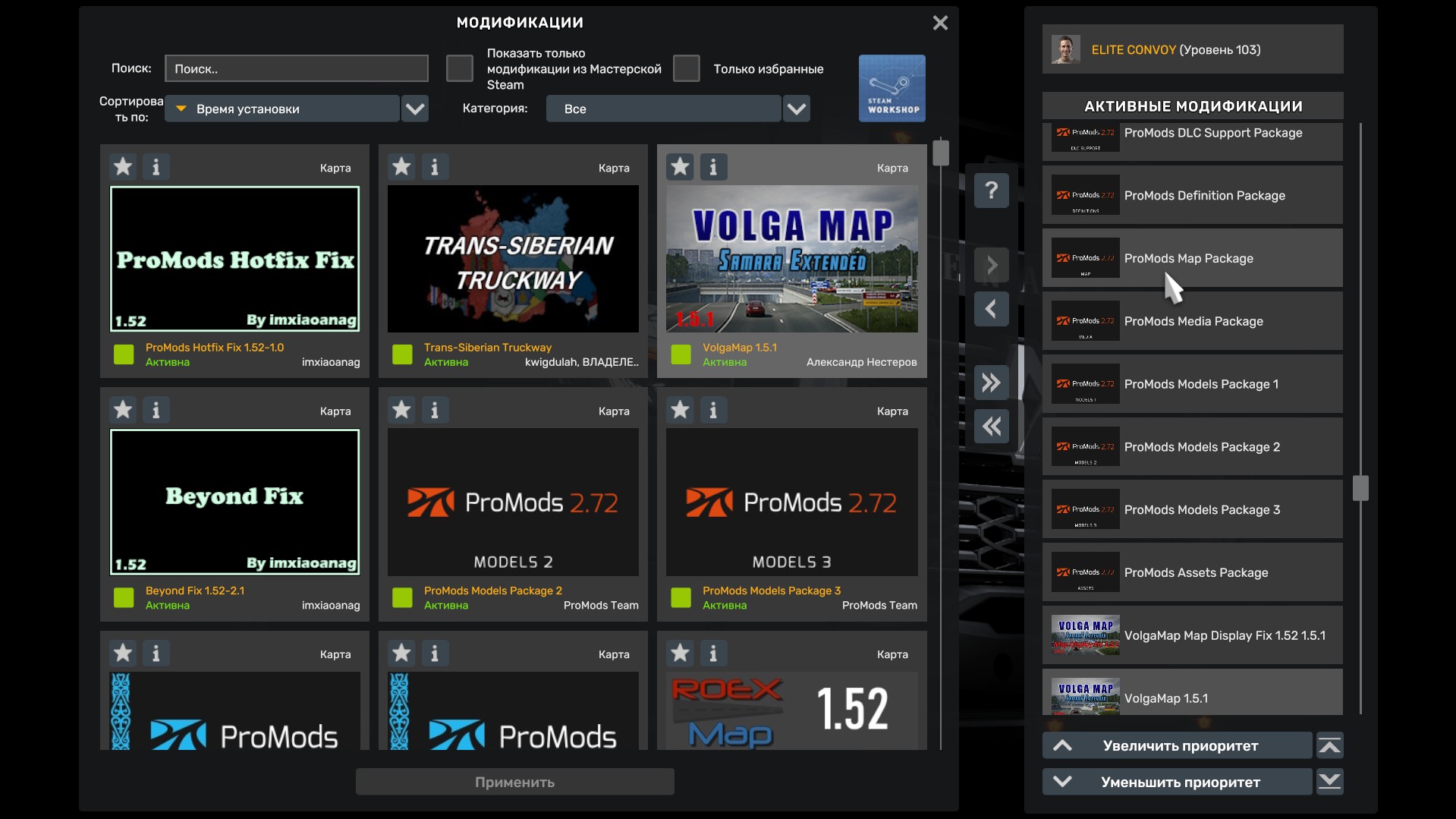Star the ROEX Map 1.52 card
1456x819 pixels.
click(x=680, y=653)
